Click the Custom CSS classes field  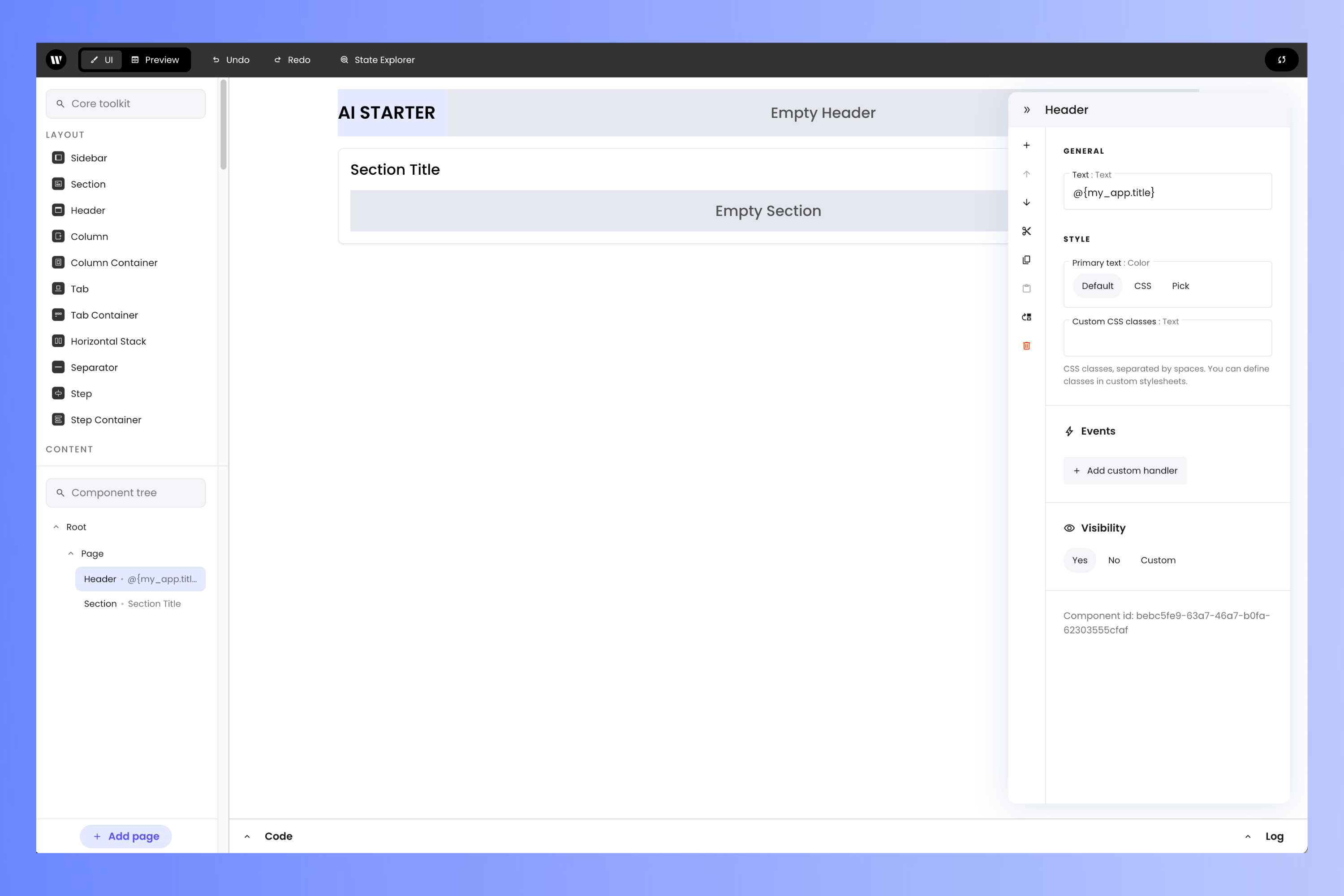(x=1167, y=339)
